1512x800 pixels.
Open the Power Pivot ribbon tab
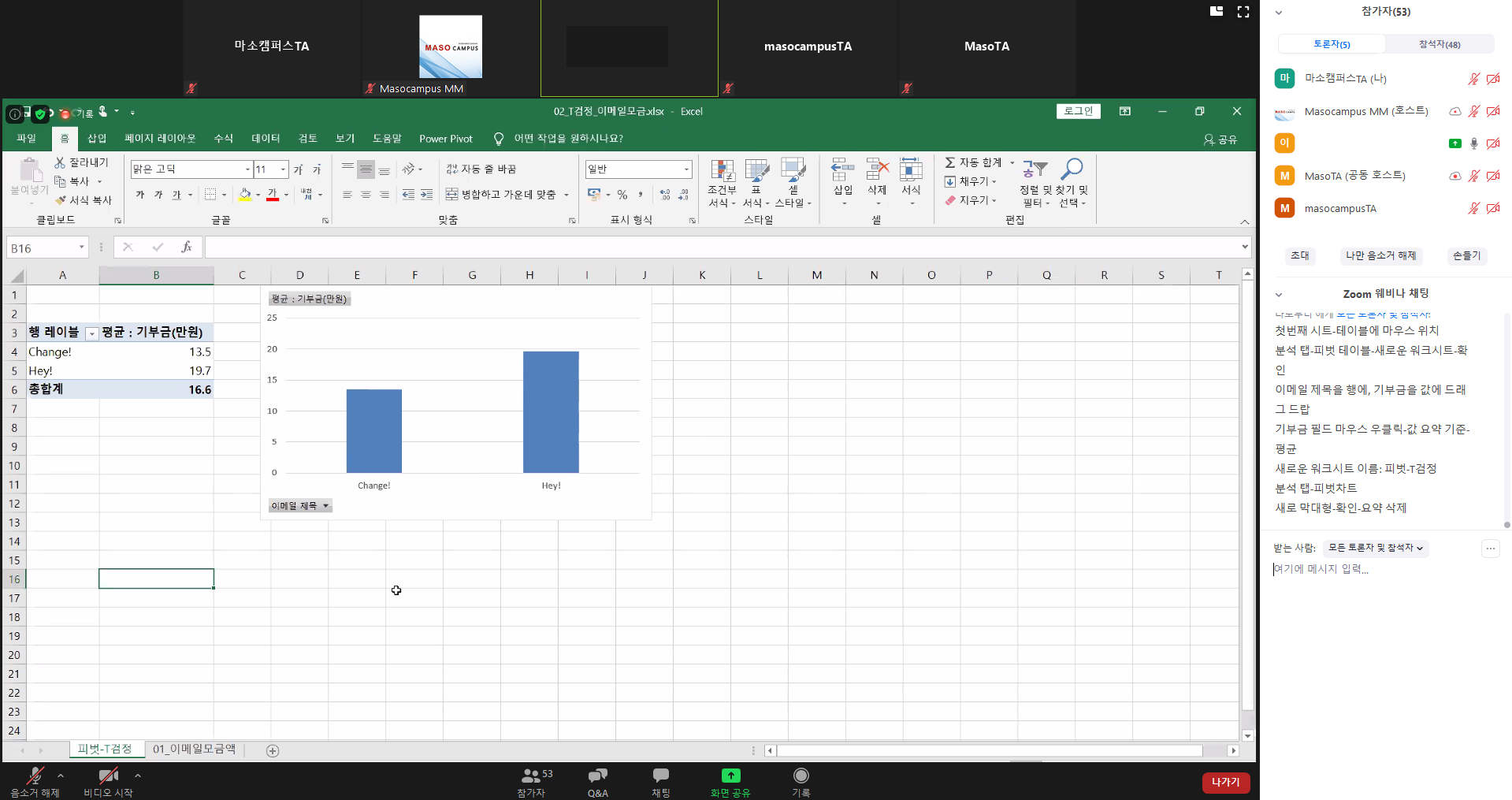(x=445, y=139)
